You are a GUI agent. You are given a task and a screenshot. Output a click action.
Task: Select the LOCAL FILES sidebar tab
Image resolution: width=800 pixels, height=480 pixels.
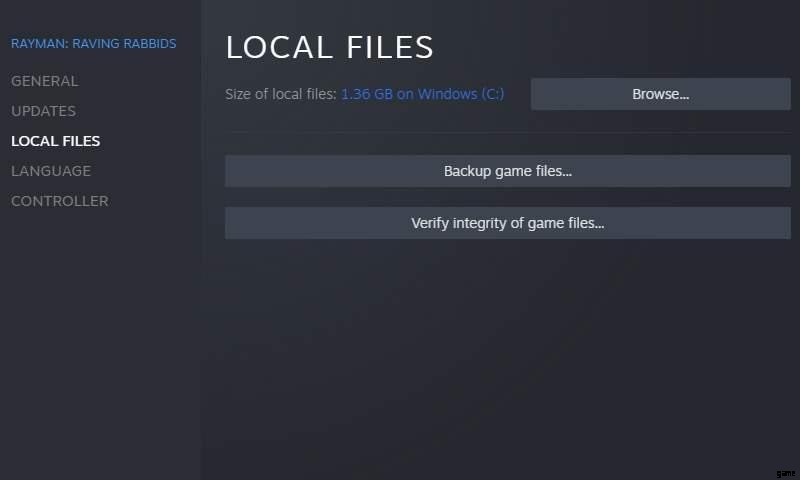click(55, 141)
